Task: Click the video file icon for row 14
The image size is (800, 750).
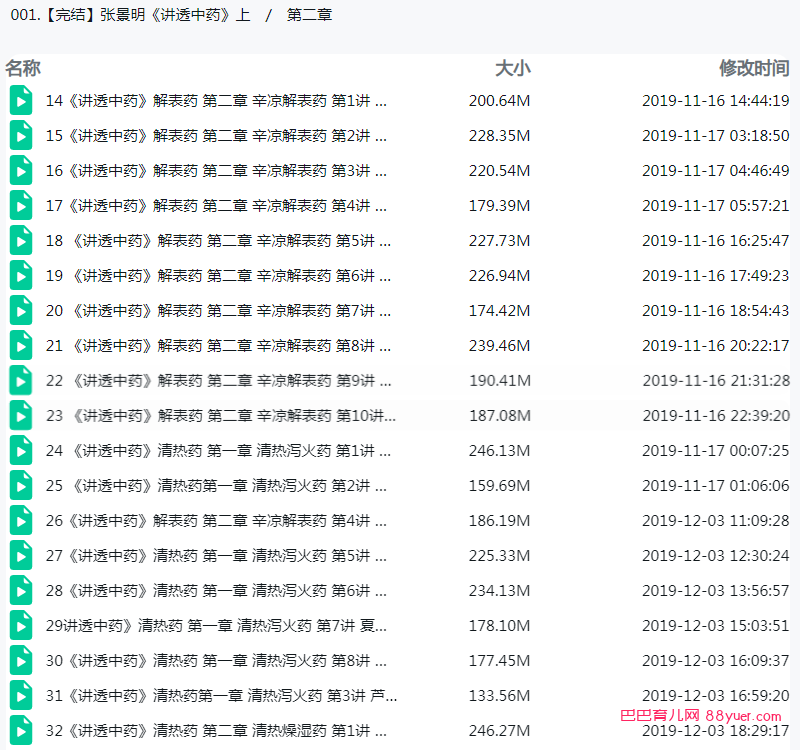Action: pyautogui.click(x=21, y=101)
